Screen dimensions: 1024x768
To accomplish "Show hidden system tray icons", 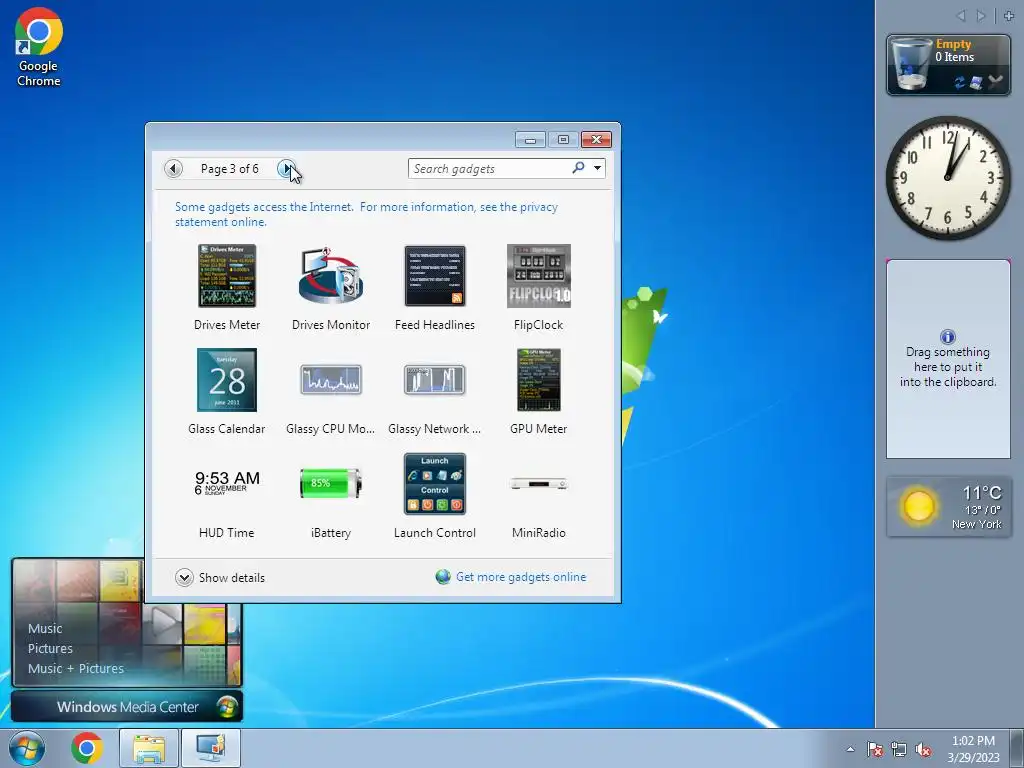I will coord(850,749).
